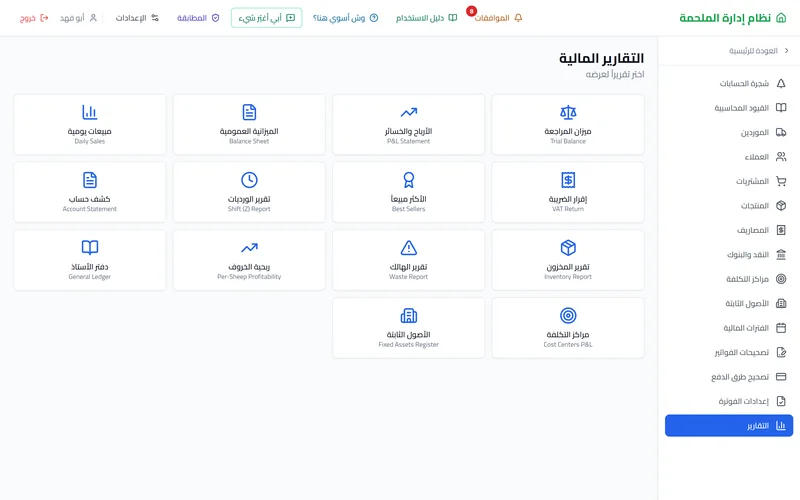Click the dollar receipt icon for VAT Return
Image resolution: width=800 pixels, height=500 pixels.
click(x=568, y=180)
